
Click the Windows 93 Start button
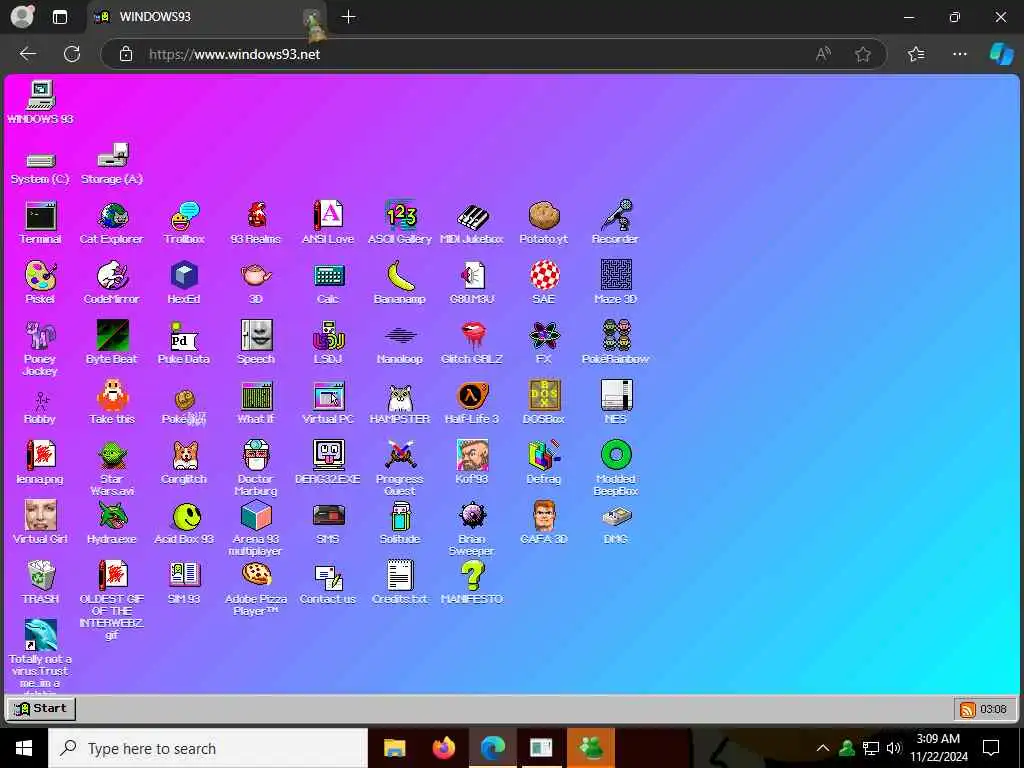click(40, 709)
